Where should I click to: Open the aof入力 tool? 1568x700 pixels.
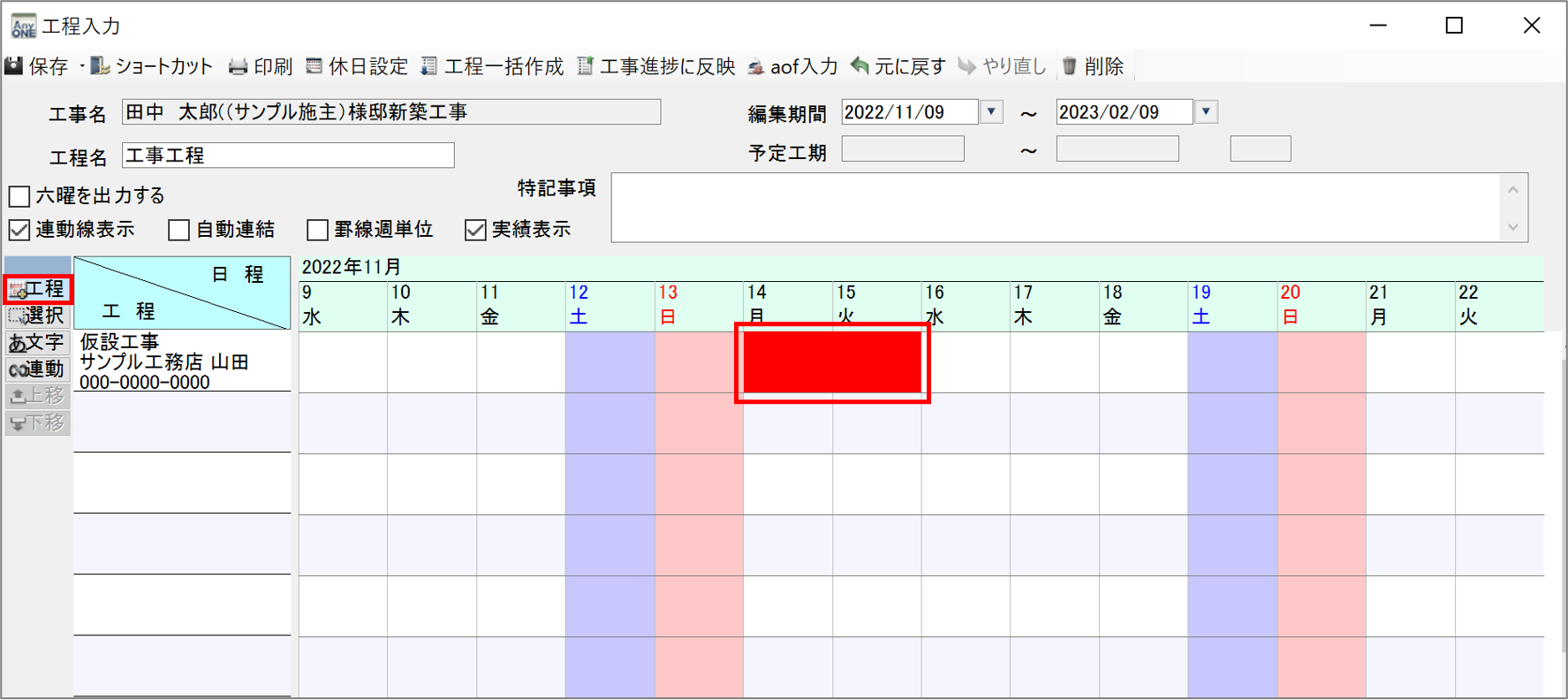pos(756,67)
